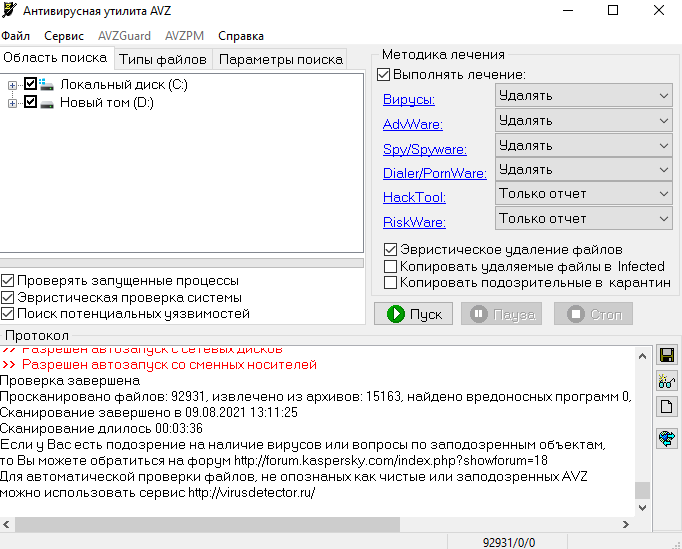
Task: Open the Сервис menu
Action: [x=64, y=36]
